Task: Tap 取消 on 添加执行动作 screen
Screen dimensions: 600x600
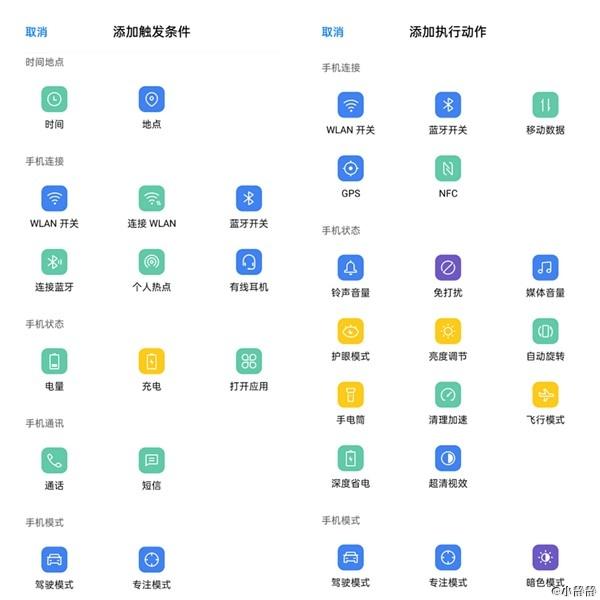Action: click(333, 32)
